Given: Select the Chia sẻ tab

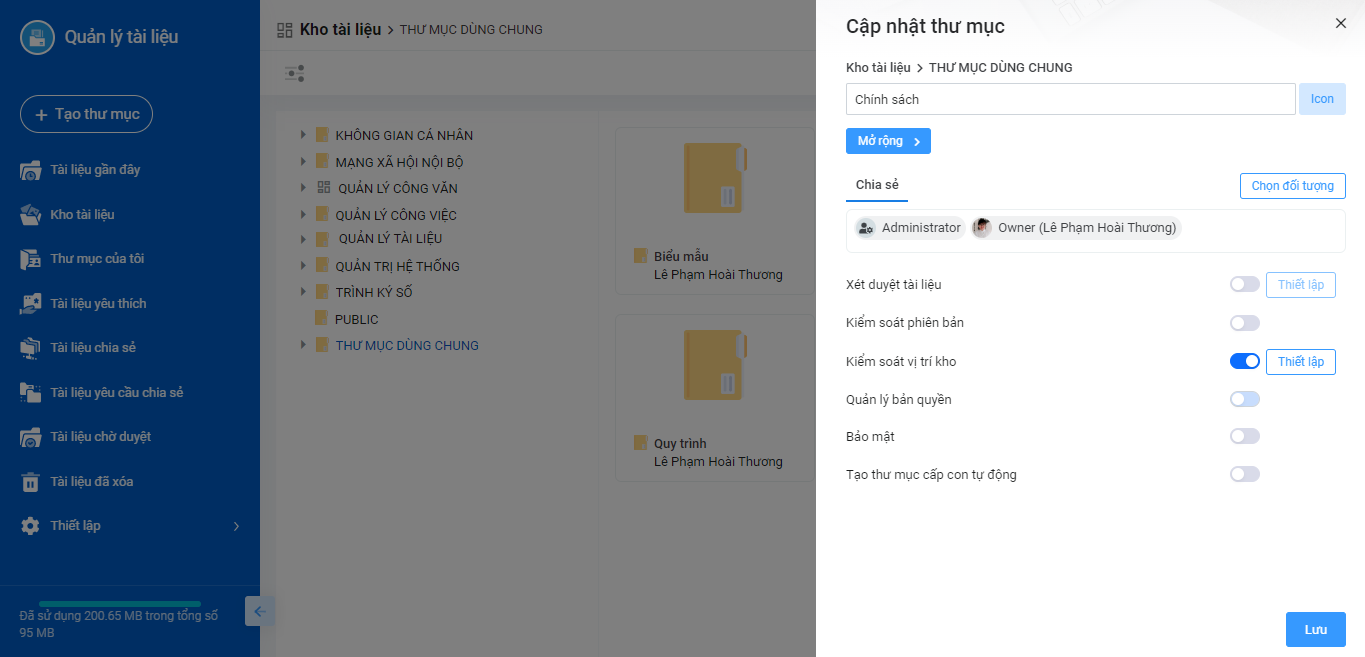Looking at the screenshot, I should (877, 186).
